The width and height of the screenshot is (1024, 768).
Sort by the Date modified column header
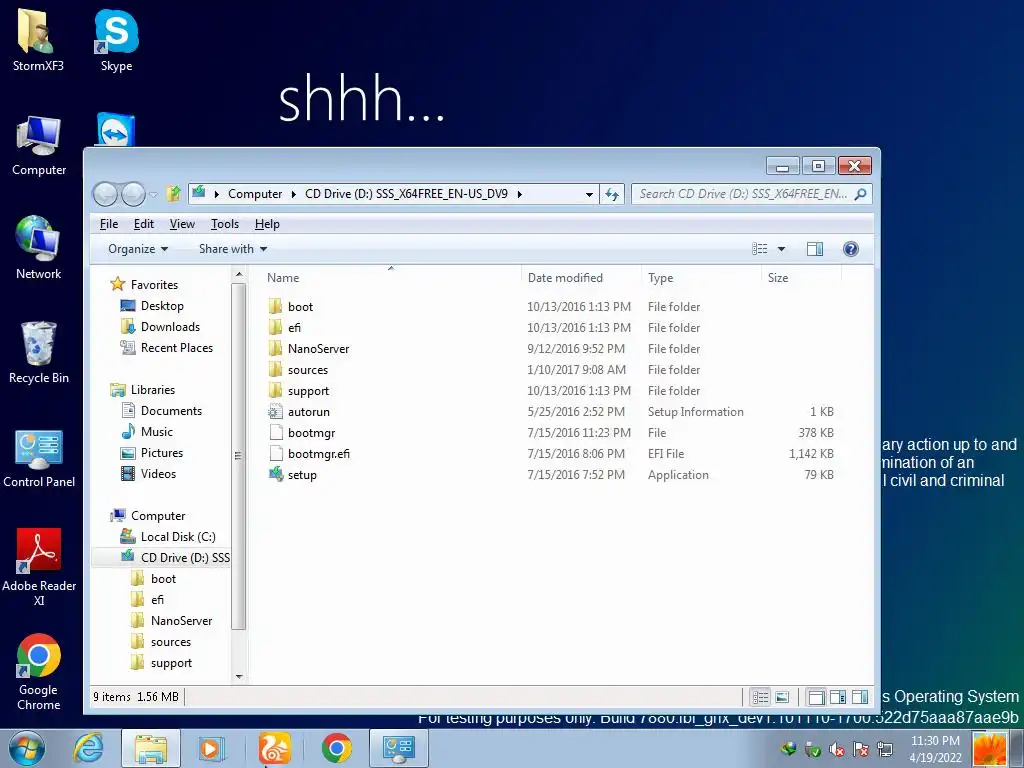pyautogui.click(x=581, y=278)
